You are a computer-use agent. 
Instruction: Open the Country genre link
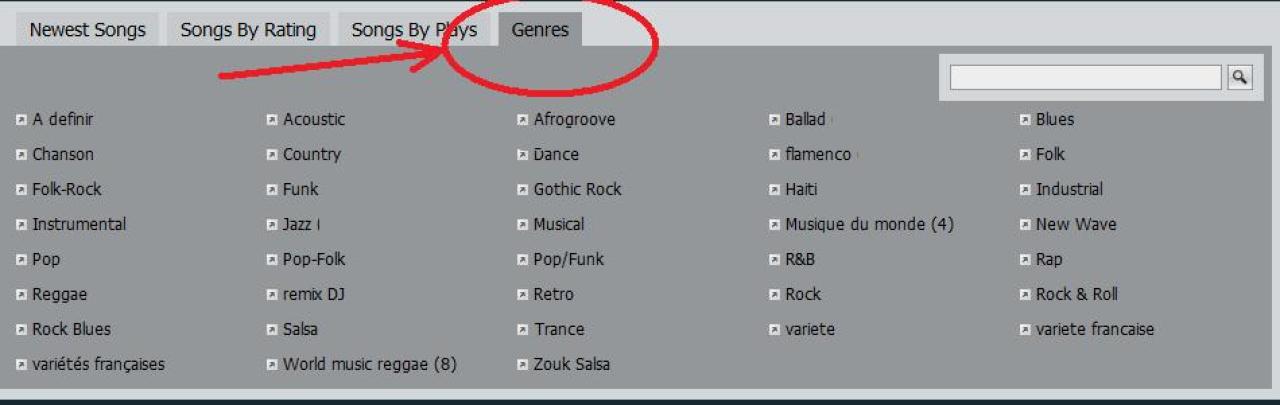pos(312,155)
